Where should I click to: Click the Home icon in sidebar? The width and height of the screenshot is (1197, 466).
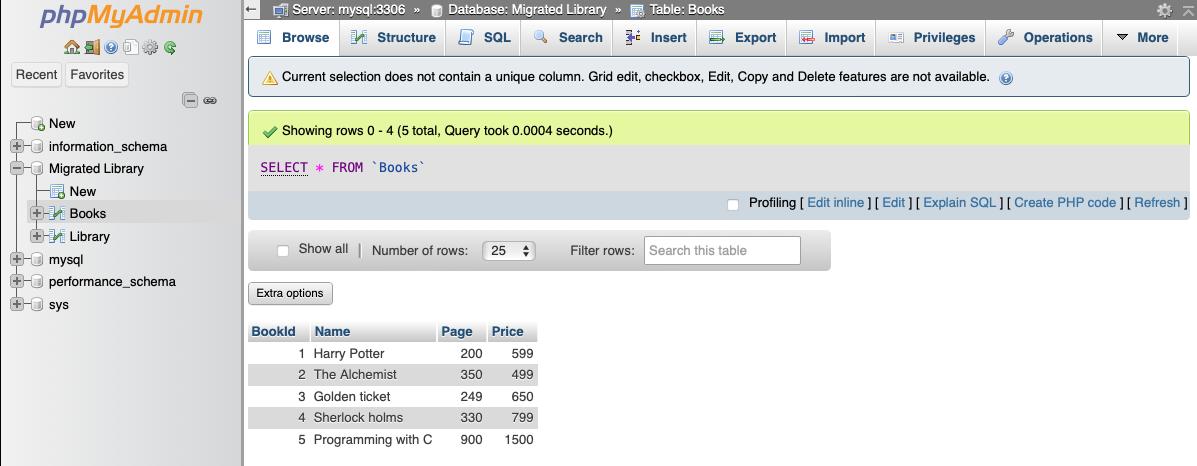pos(71,47)
